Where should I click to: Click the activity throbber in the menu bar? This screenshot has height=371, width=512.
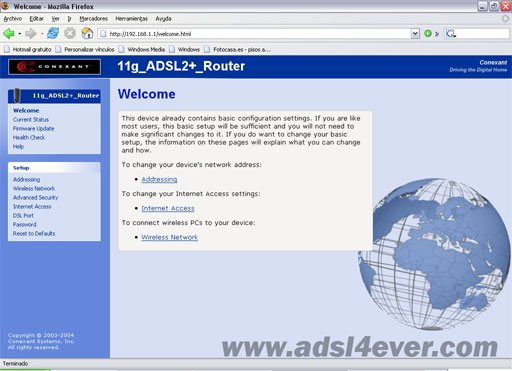click(505, 19)
